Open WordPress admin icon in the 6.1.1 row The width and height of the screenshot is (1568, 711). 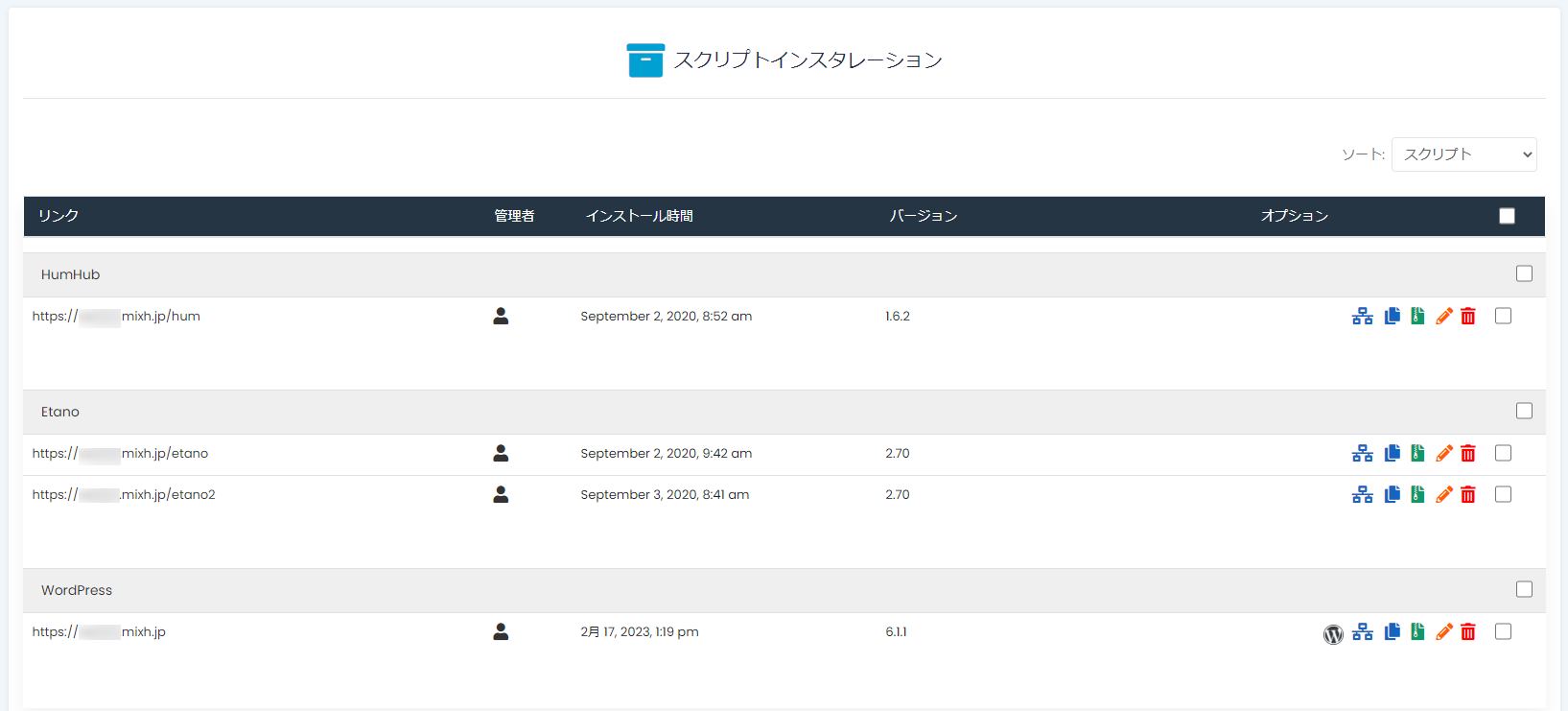pyautogui.click(x=1333, y=633)
